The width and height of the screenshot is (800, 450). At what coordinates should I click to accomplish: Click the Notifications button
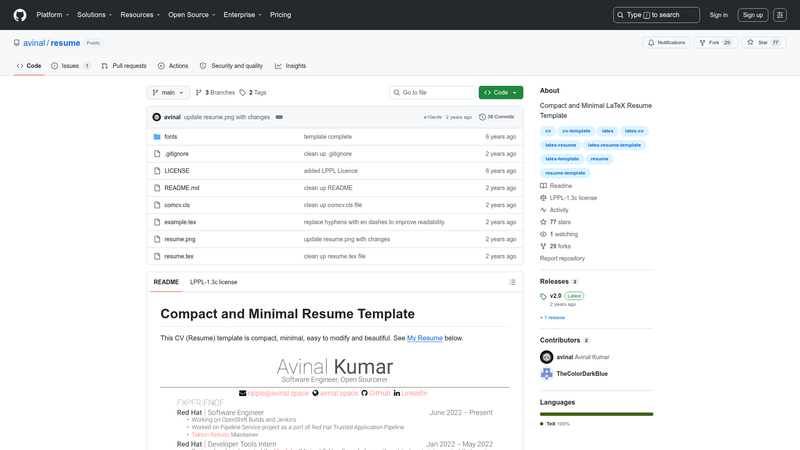666,43
